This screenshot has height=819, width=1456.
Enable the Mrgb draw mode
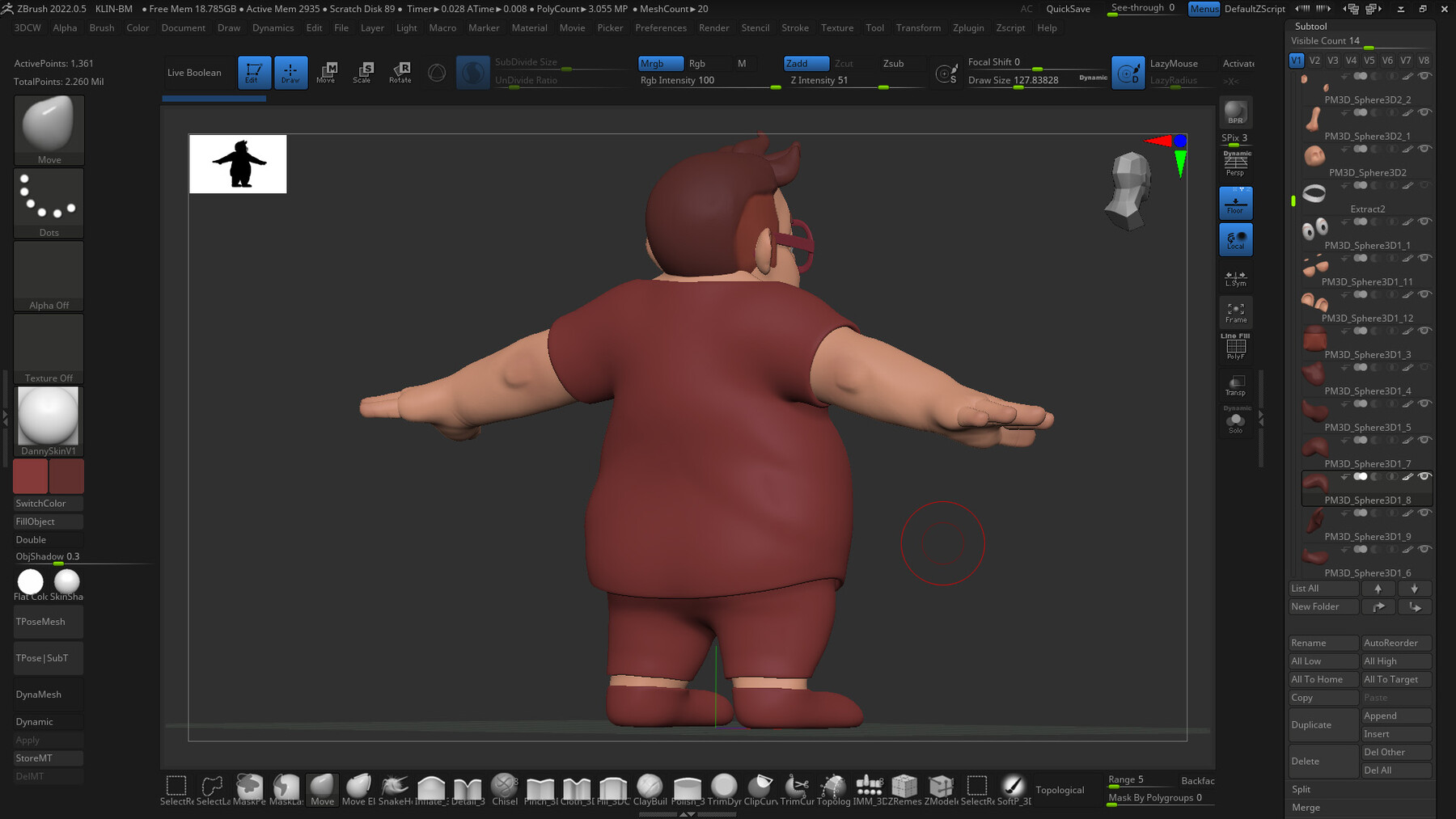(x=660, y=63)
